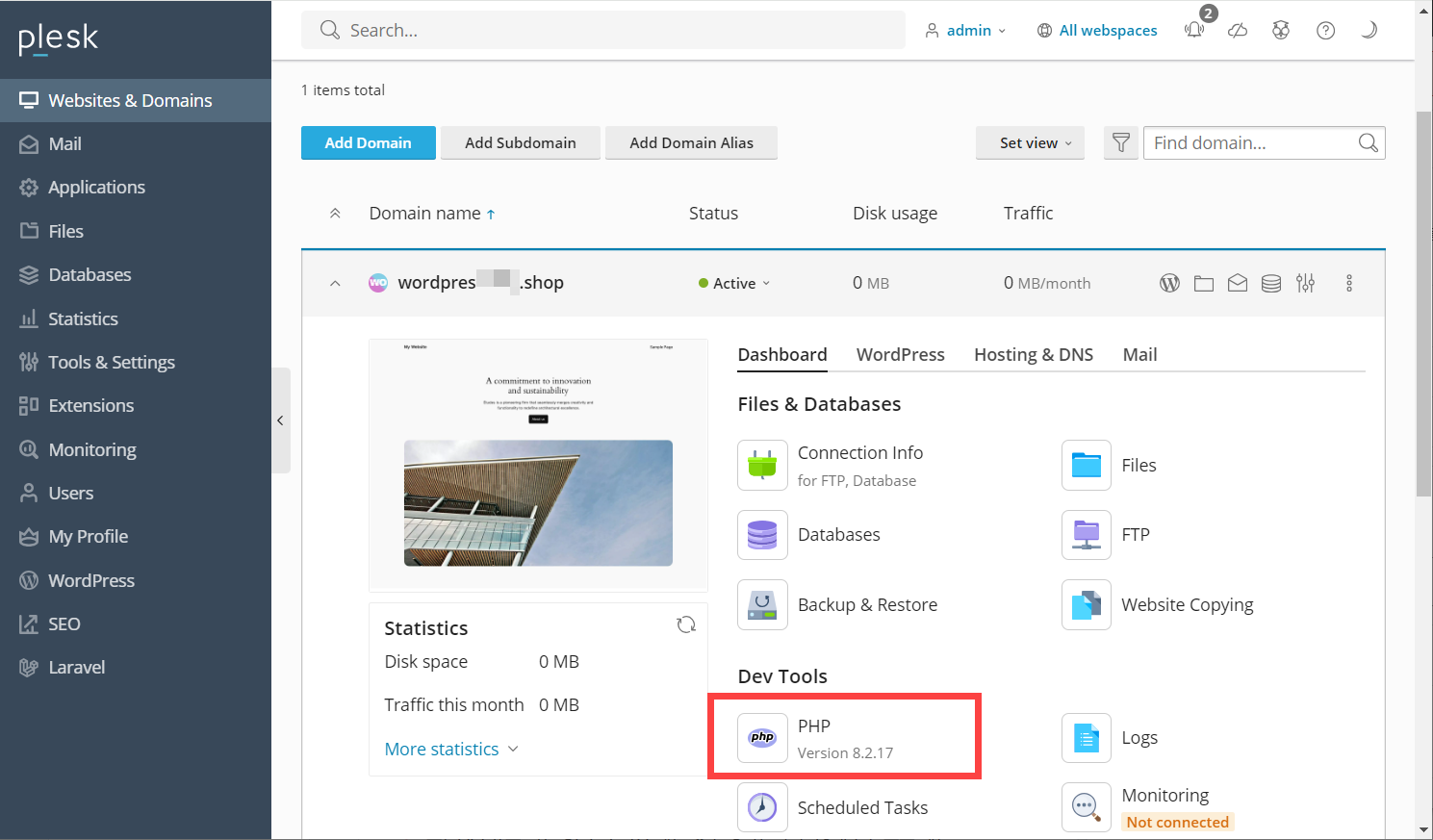Open My Profile in the sidebar
Screen dimensions: 1433x840
[x=136, y=536]
